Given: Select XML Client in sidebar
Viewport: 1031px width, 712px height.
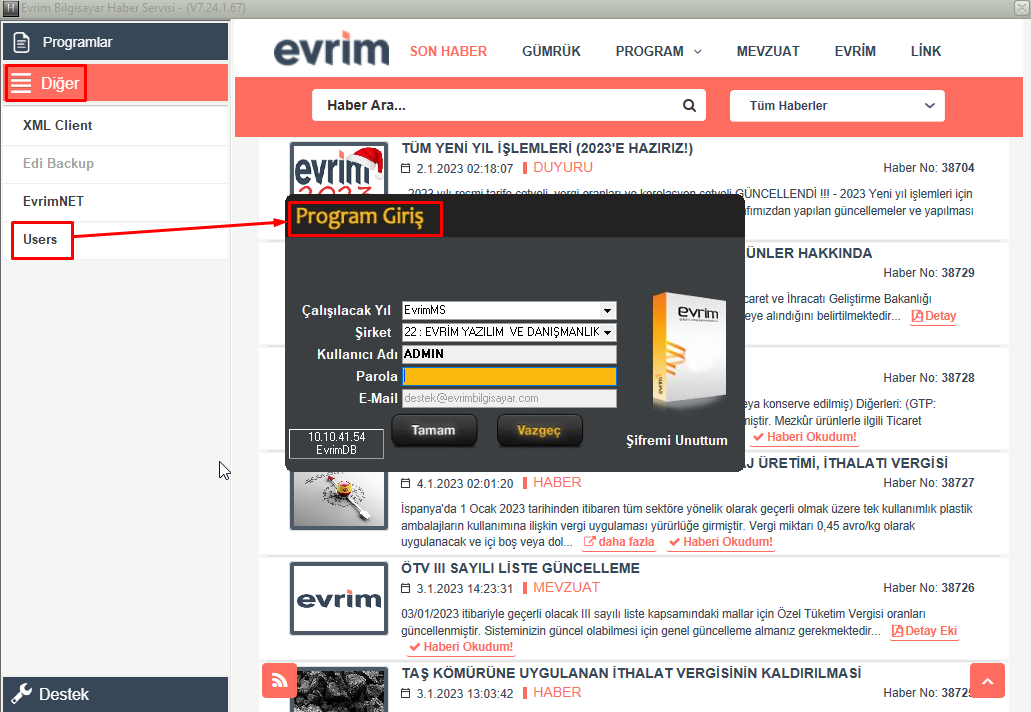Looking at the screenshot, I should 115,126.
